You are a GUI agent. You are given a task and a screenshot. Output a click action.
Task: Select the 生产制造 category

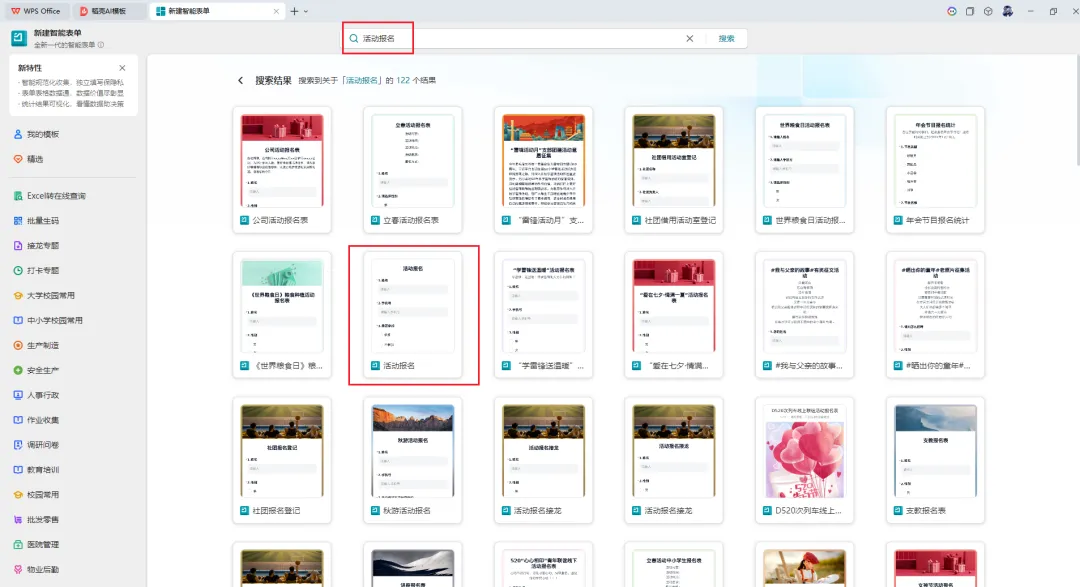(x=37, y=345)
